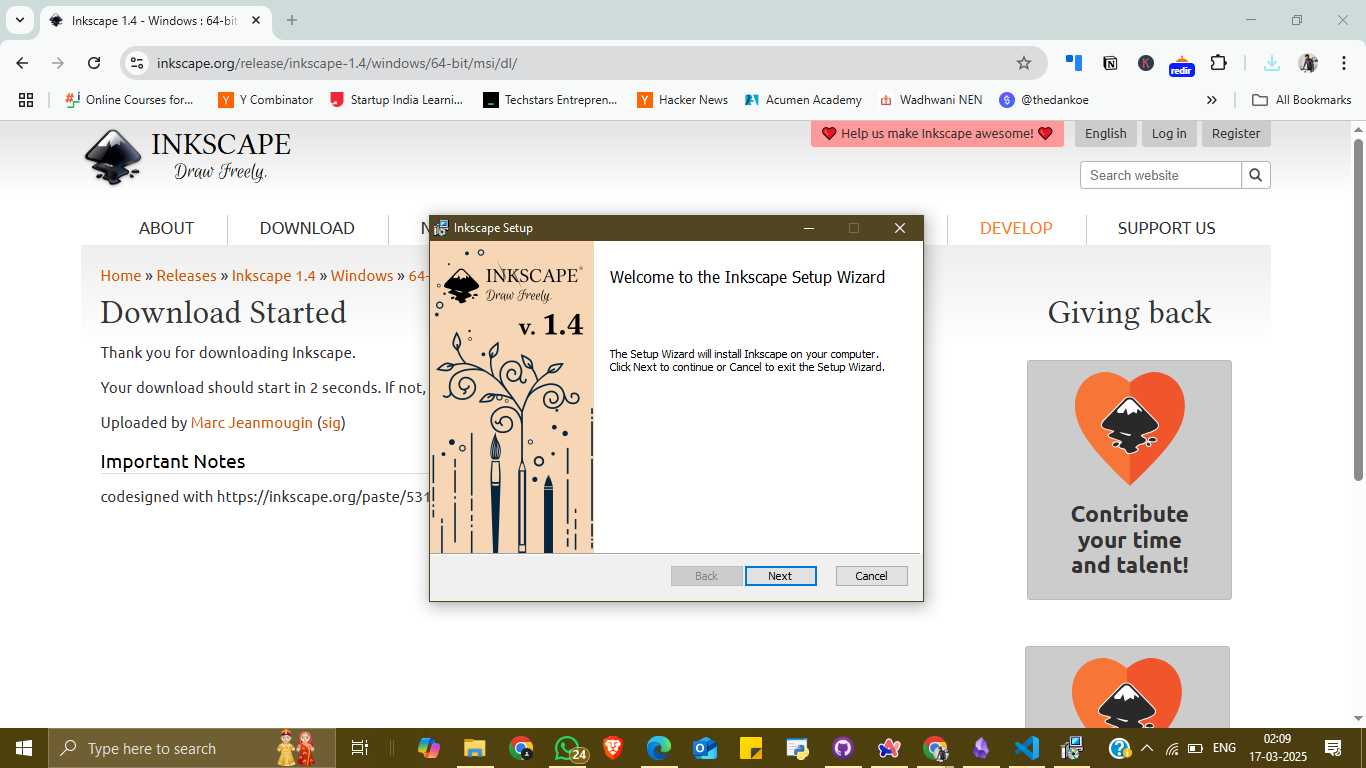Open the DOWNLOAD menu item
The height and width of the screenshot is (768, 1366).
pyautogui.click(x=307, y=228)
